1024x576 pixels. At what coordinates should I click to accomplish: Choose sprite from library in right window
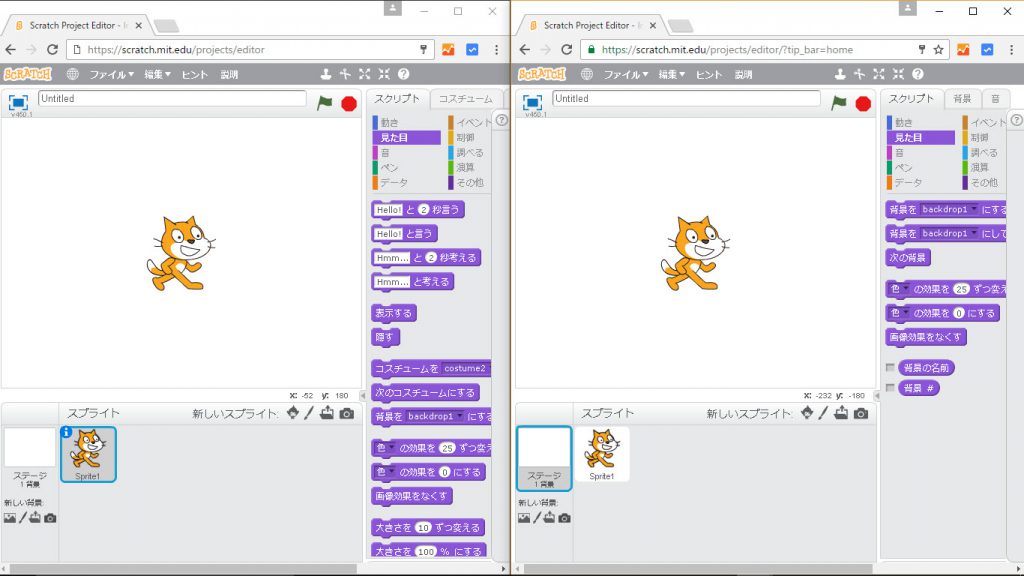point(807,413)
